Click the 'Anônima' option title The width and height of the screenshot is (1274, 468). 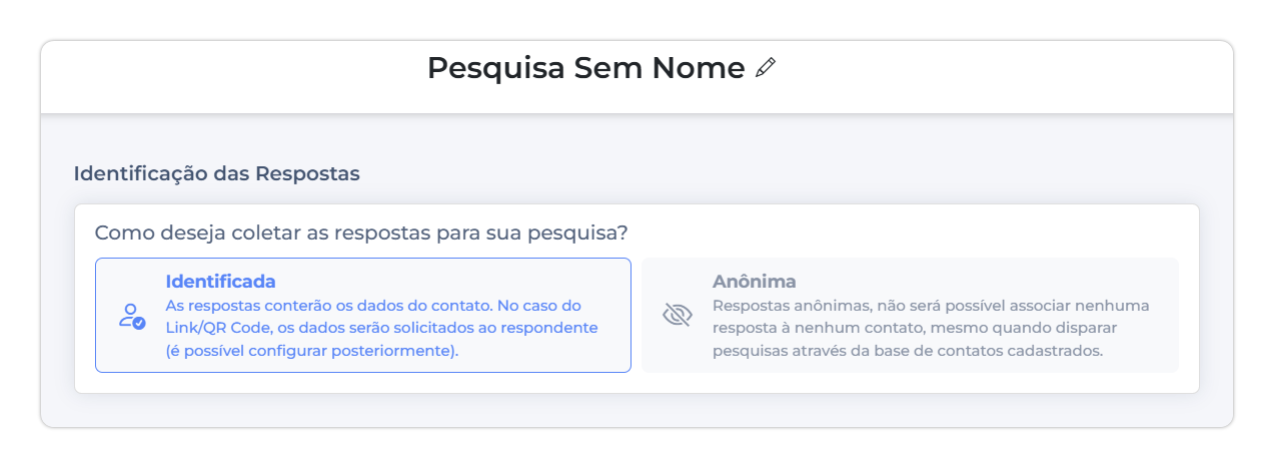(x=754, y=282)
